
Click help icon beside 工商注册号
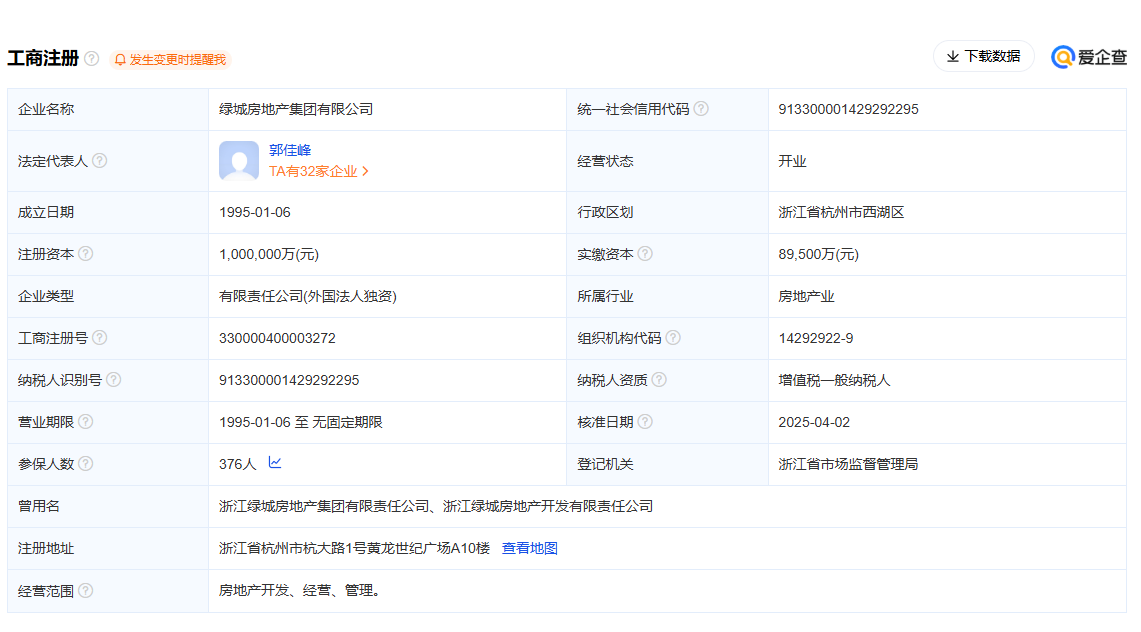click(x=100, y=337)
